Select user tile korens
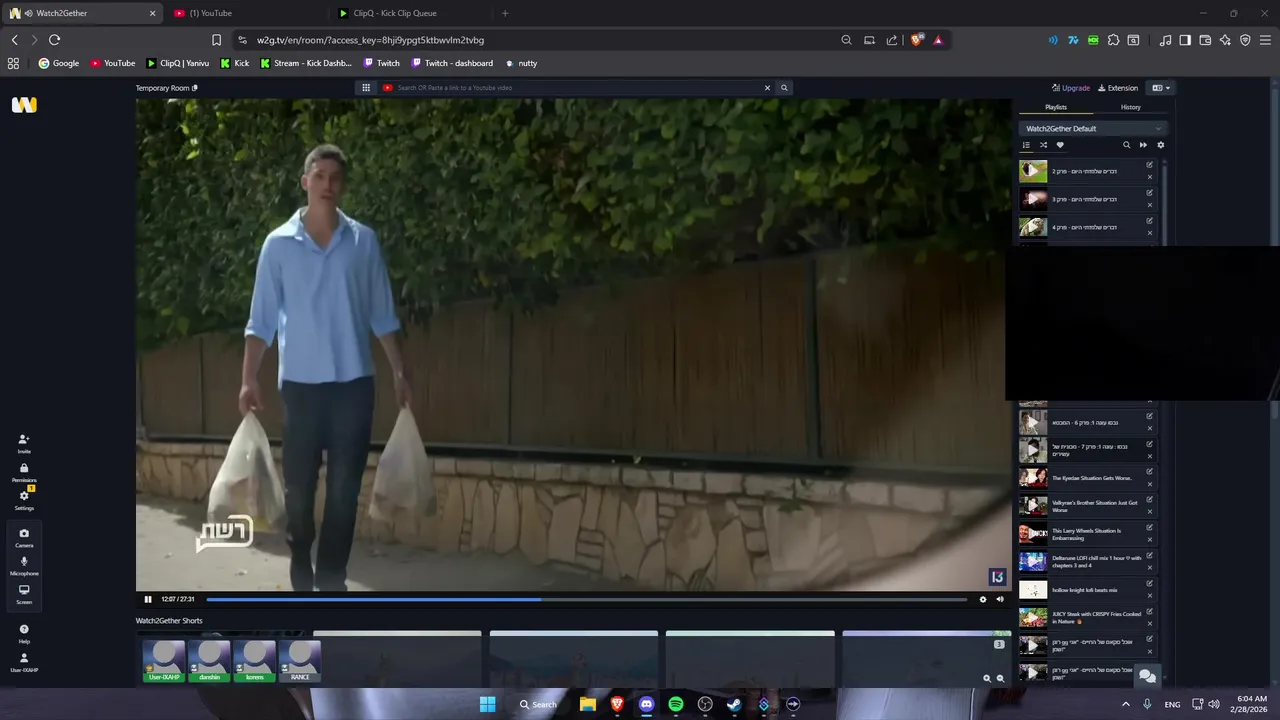This screenshot has width=1280, height=720. pyautogui.click(x=255, y=661)
